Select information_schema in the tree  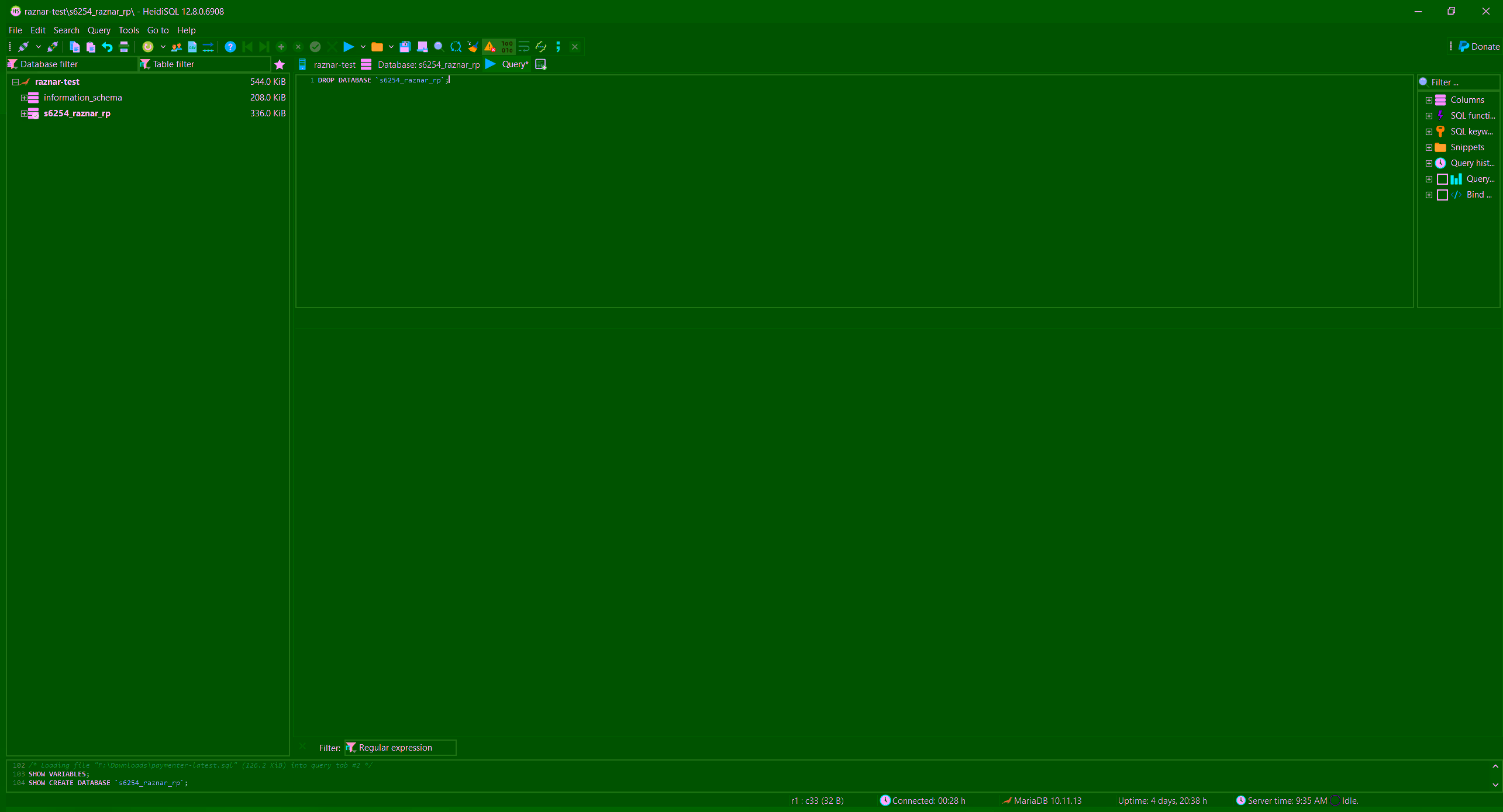click(x=82, y=98)
